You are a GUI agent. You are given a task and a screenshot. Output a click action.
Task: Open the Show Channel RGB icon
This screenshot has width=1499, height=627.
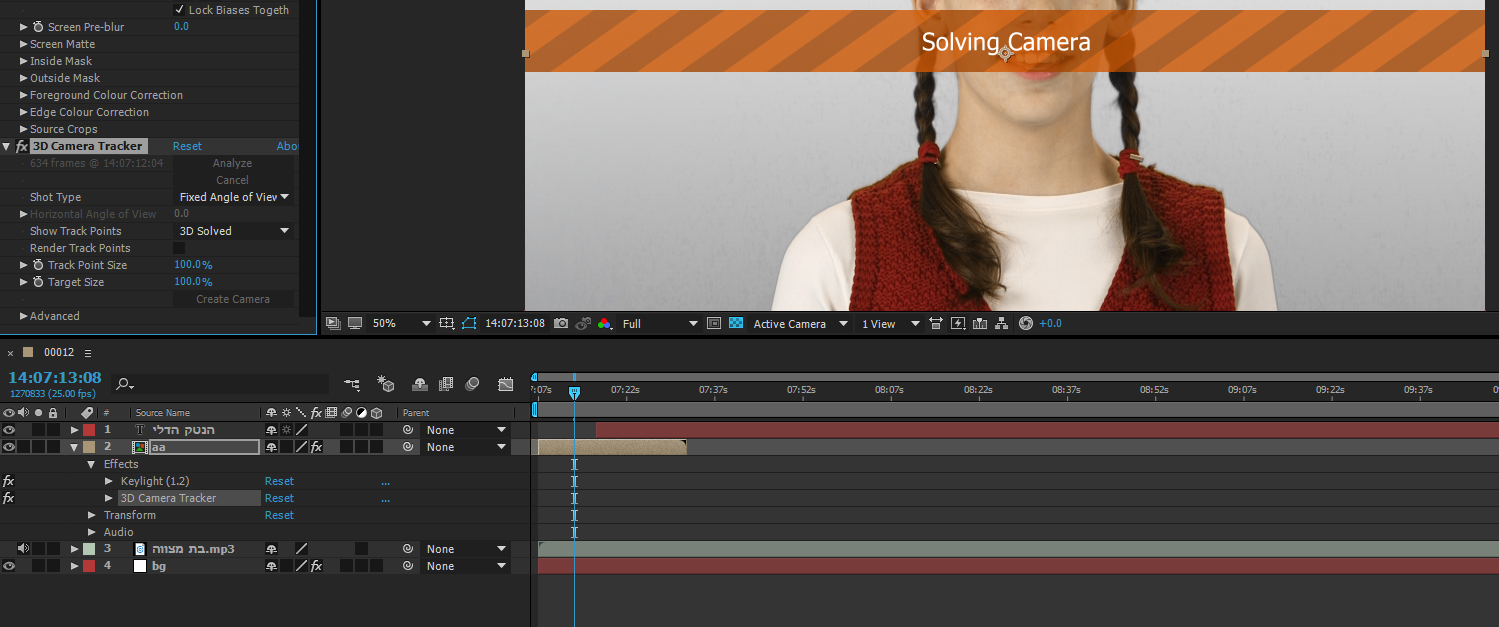coord(604,324)
